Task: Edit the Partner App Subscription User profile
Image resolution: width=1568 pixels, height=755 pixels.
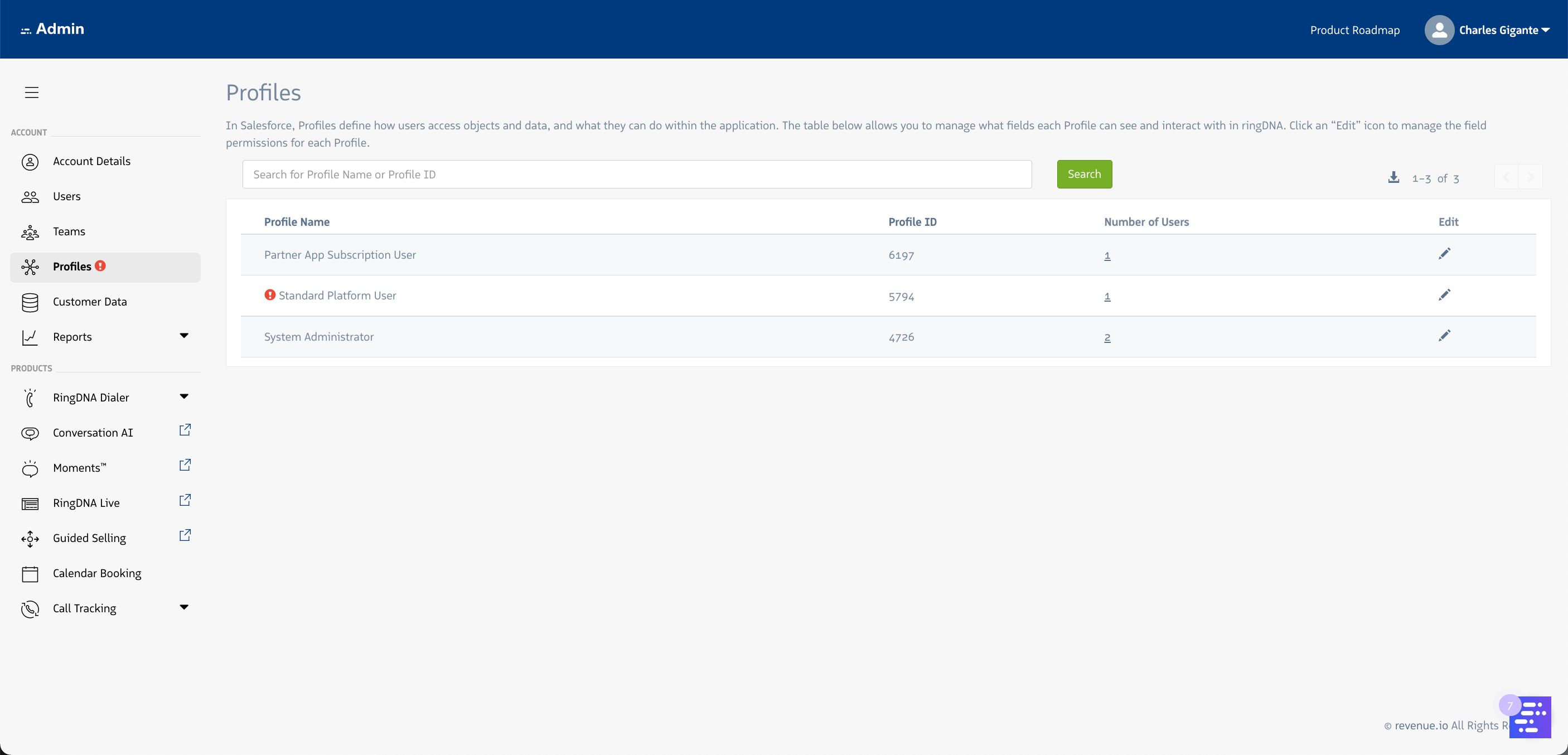Action: point(1445,254)
